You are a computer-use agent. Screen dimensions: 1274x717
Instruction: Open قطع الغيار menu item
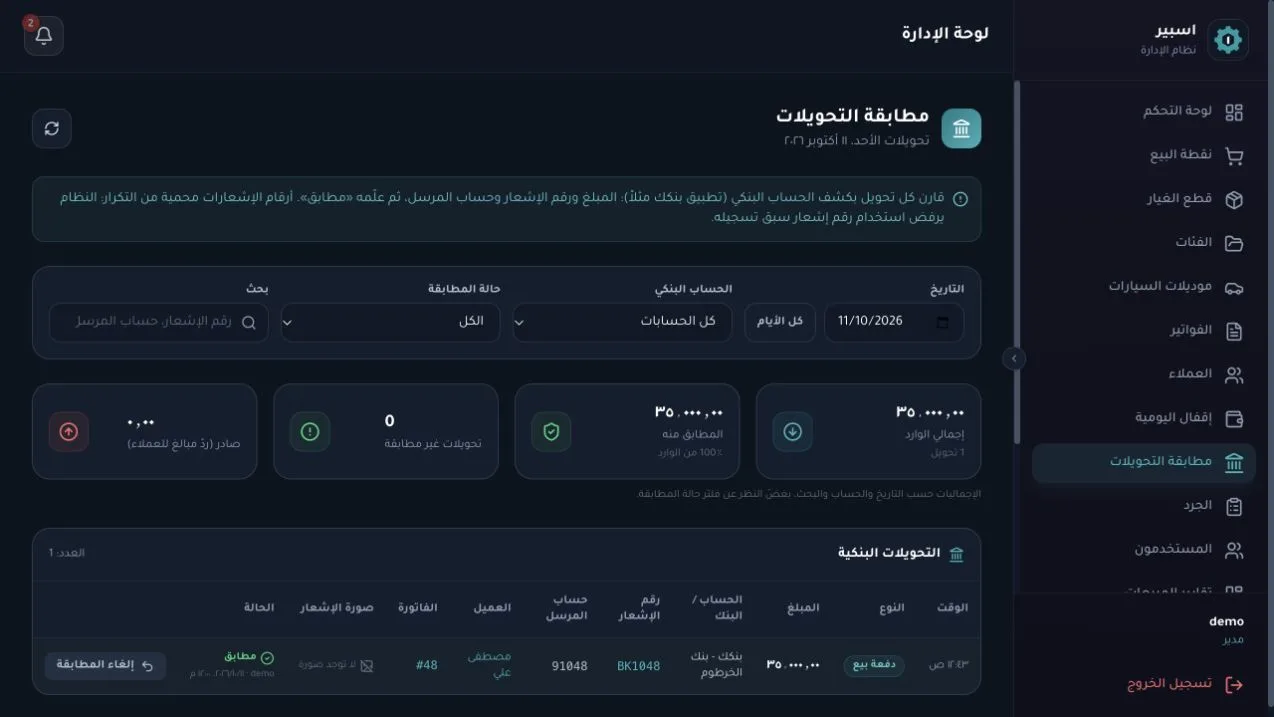(1143, 200)
